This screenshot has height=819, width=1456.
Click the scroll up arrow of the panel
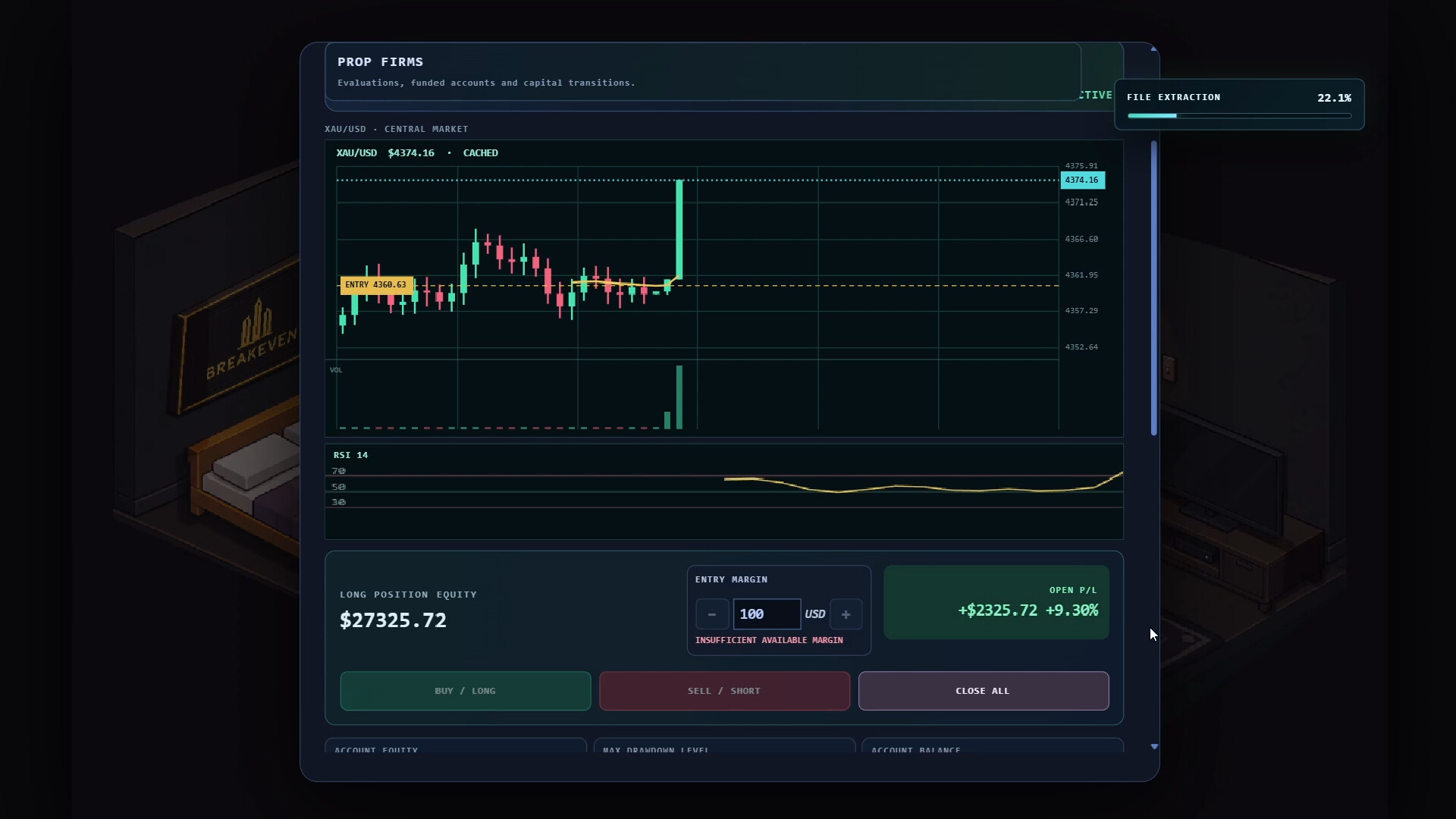coord(1154,49)
